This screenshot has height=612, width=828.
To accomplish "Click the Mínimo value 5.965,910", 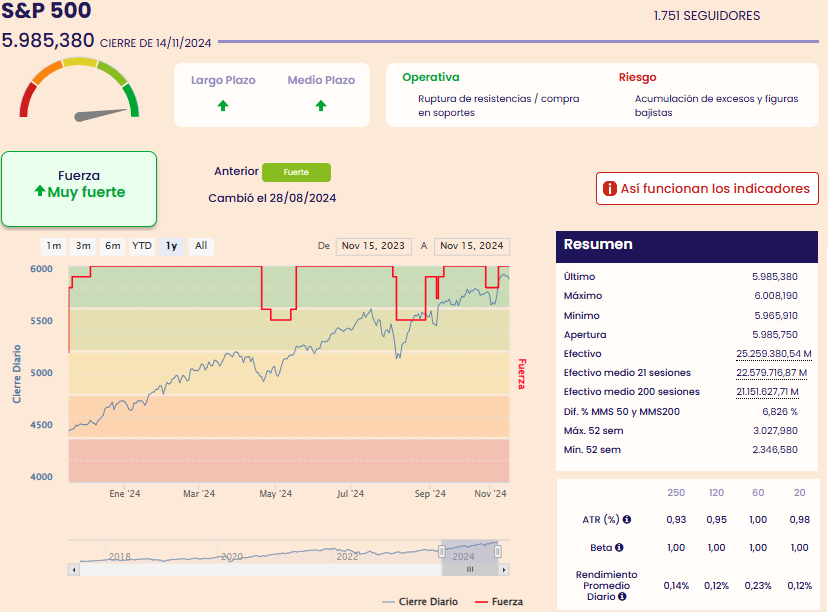I will [x=775, y=316].
